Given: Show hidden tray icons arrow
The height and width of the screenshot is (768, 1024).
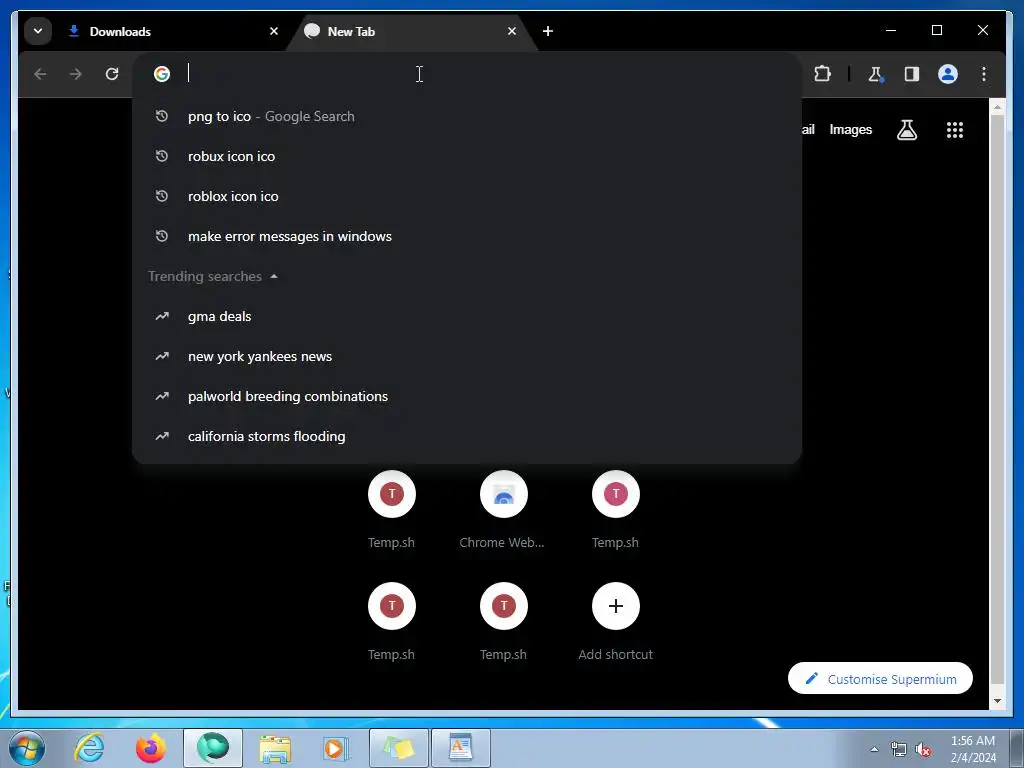Looking at the screenshot, I should [x=874, y=749].
